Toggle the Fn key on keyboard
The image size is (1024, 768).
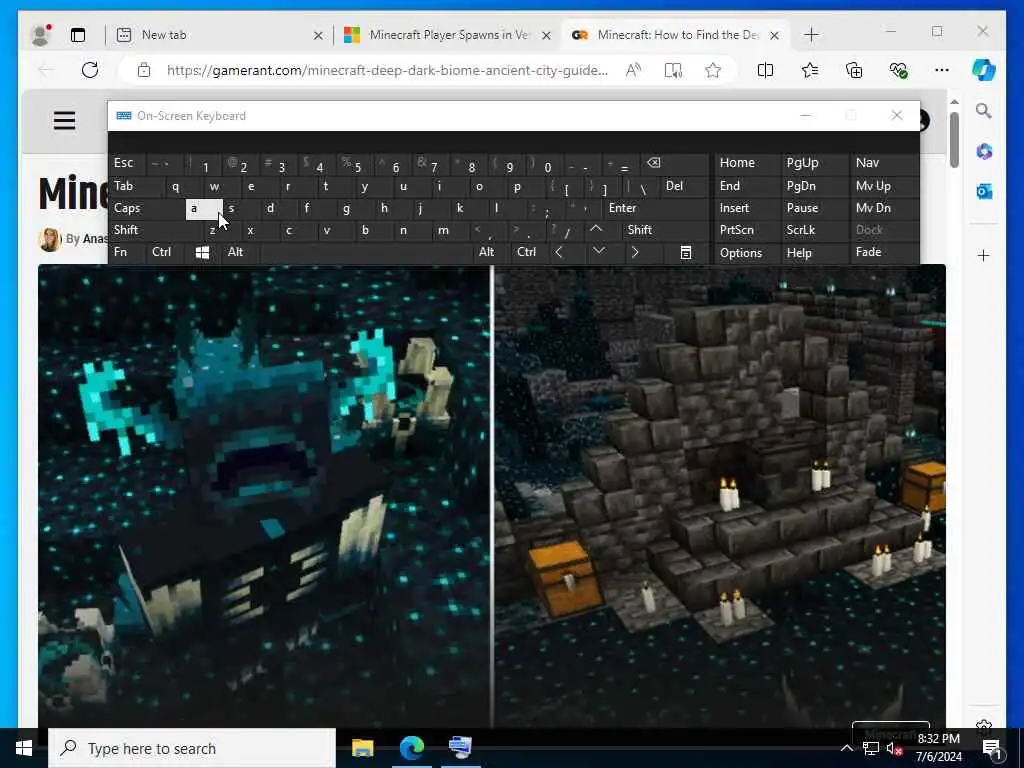[x=128, y=253]
